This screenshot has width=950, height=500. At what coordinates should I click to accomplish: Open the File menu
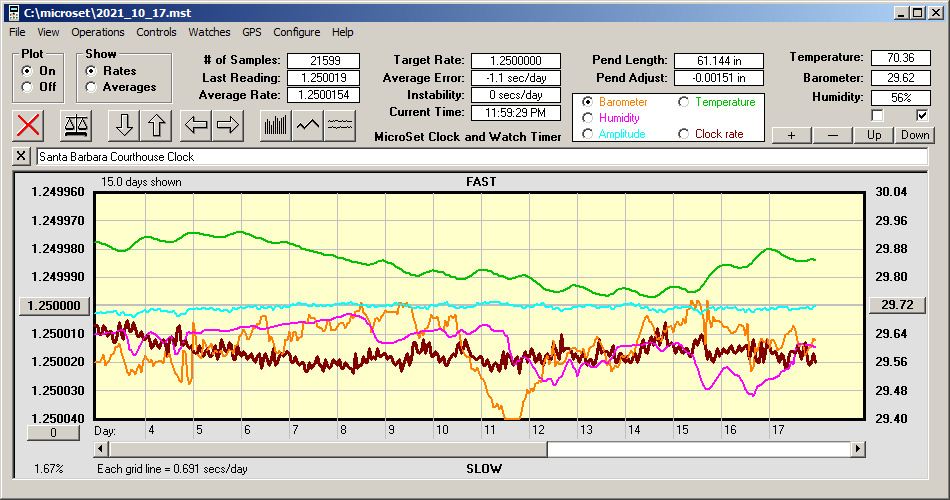tap(17, 32)
